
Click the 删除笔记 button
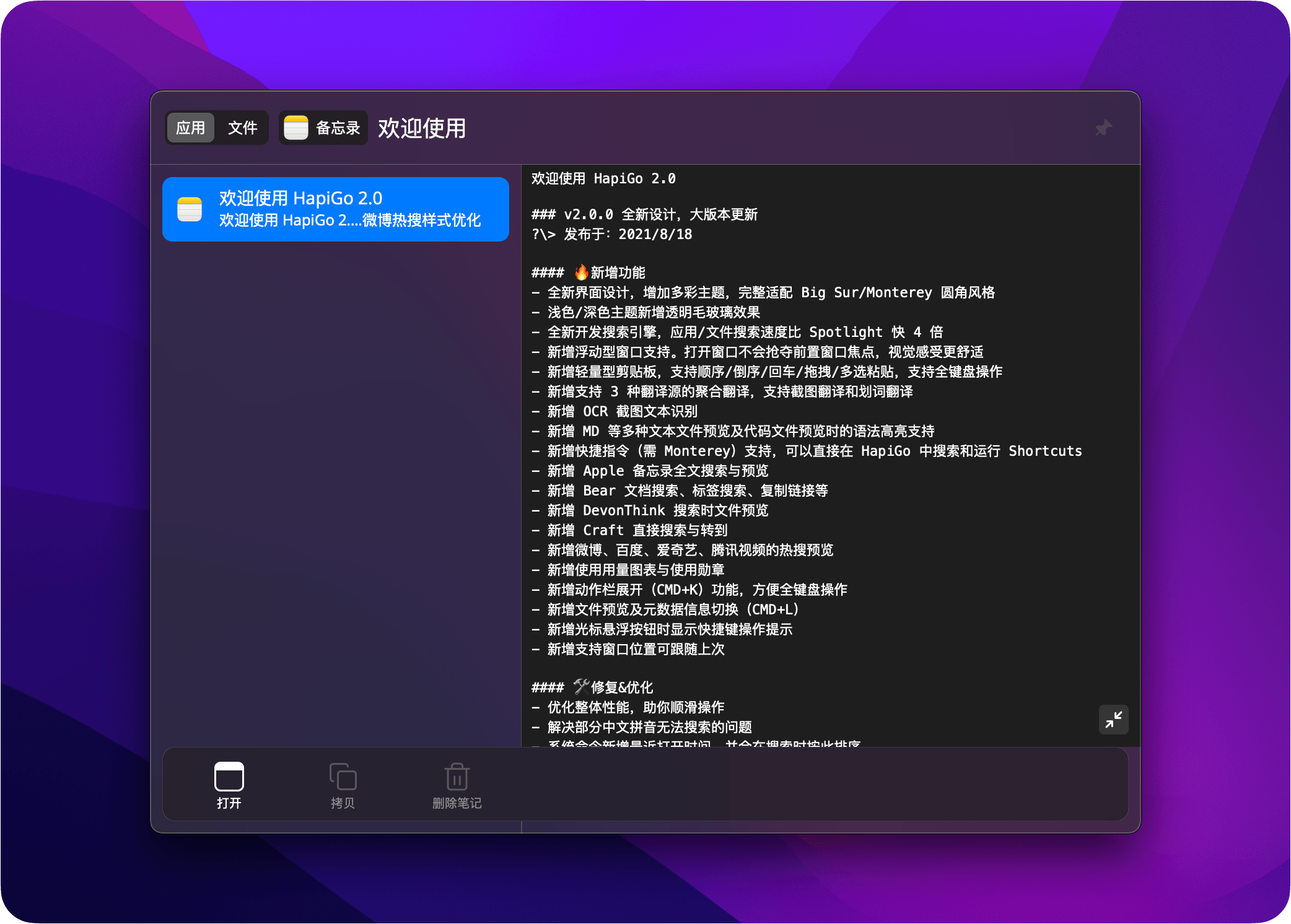[x=456, y=787]
